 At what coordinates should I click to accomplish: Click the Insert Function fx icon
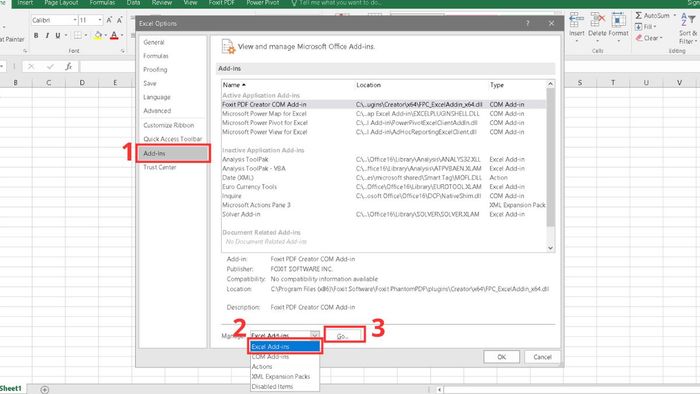69,66
